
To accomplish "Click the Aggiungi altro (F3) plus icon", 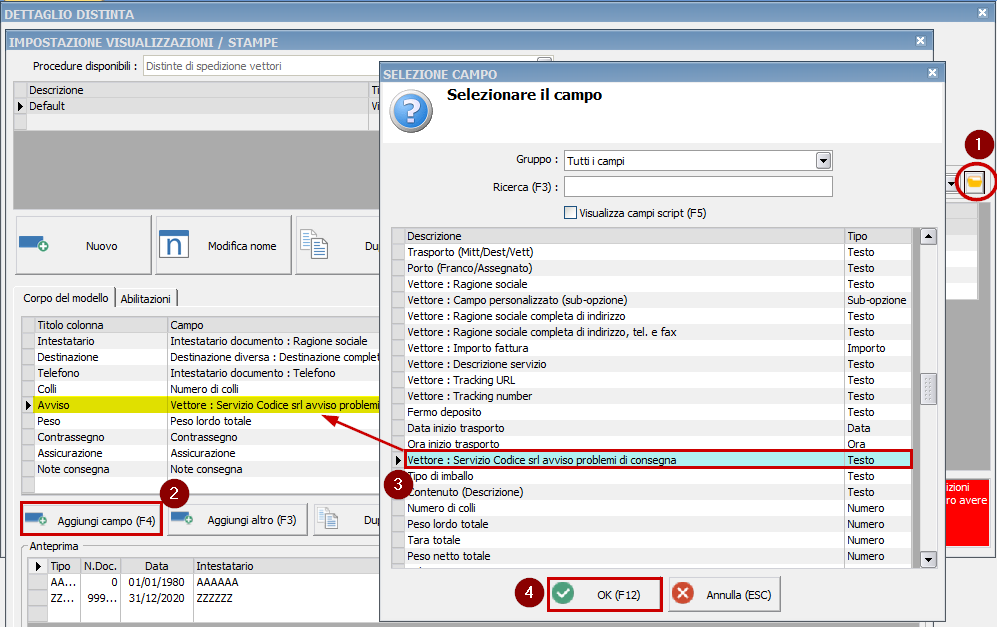I will [182, 519].
